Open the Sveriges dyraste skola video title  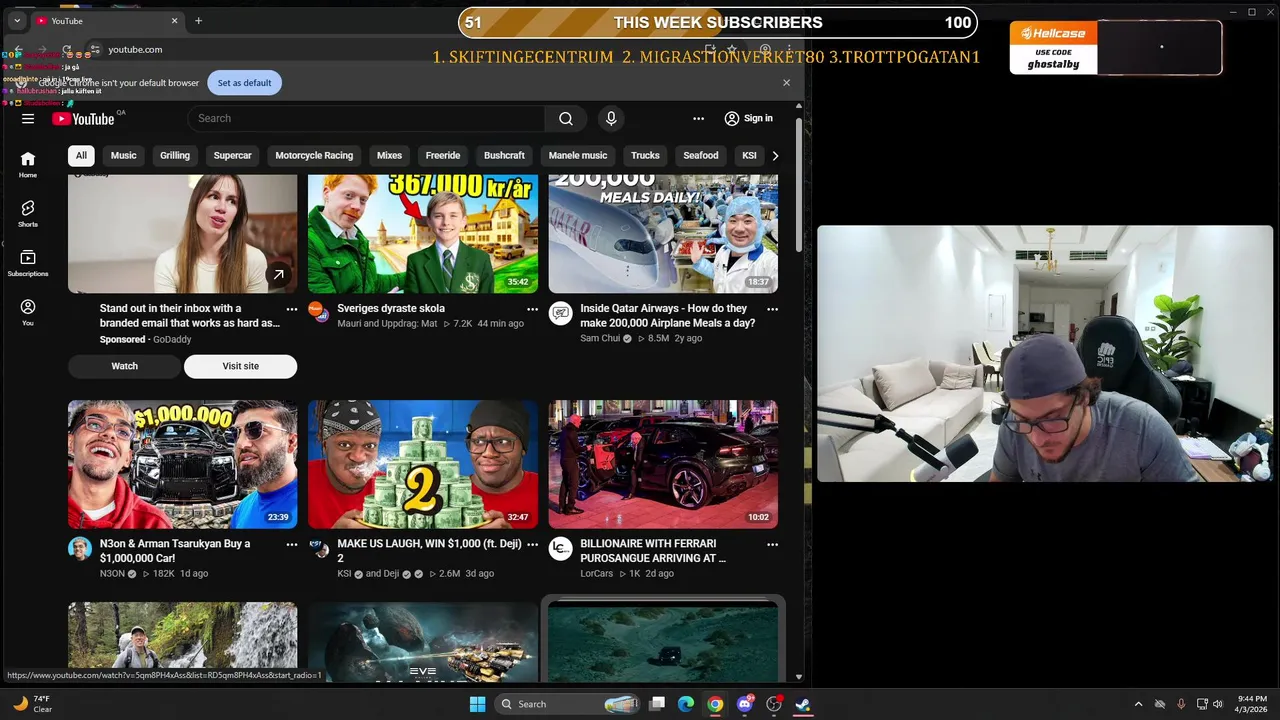point(391,308)
